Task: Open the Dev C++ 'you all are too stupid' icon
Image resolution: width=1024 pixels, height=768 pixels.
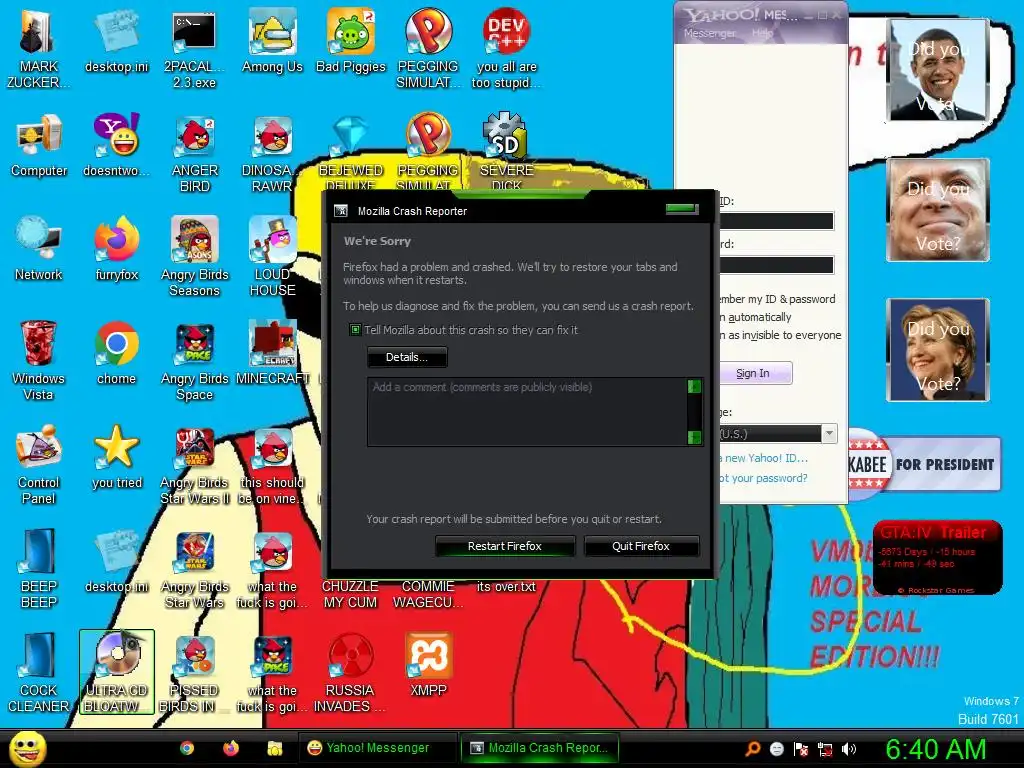Action: pyautogui.click(x=506, y=48)
